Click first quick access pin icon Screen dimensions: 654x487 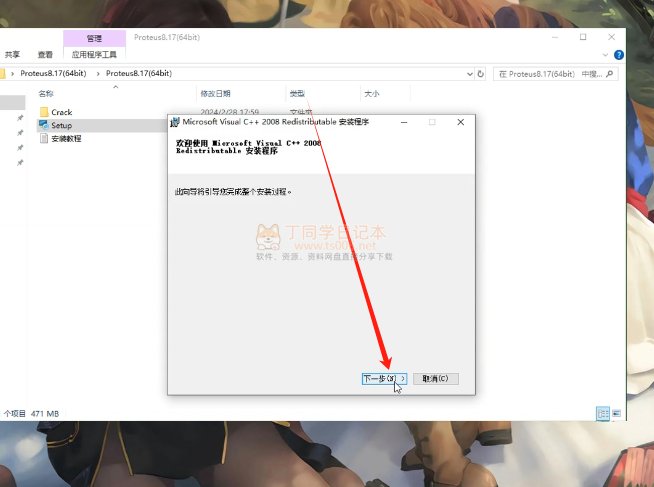point(20,118)
